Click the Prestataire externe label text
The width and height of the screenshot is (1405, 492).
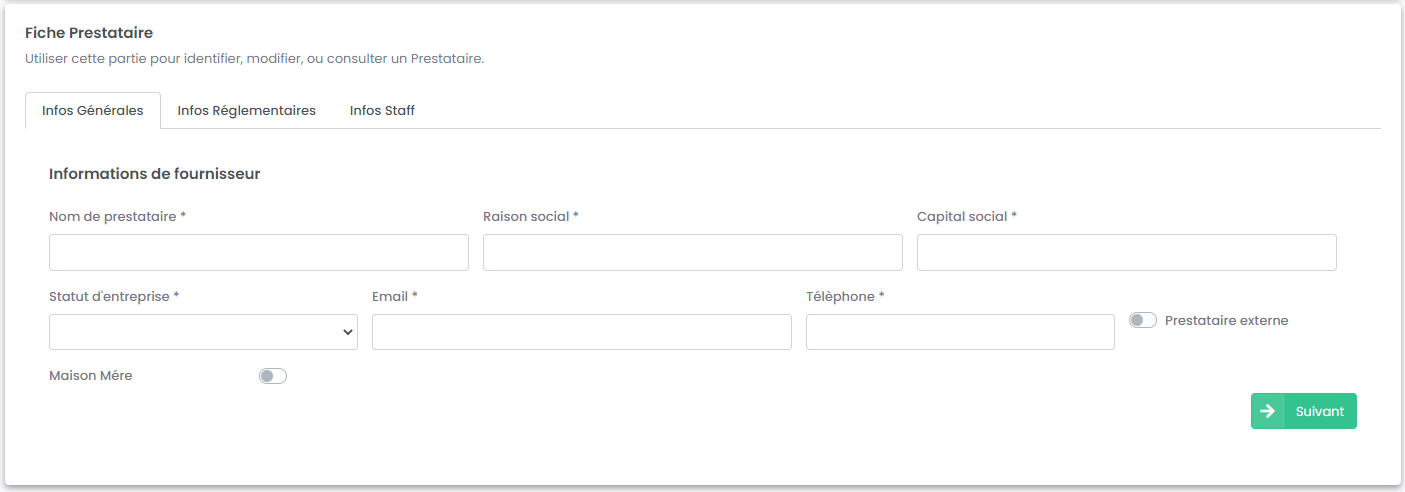point(1226,321)
